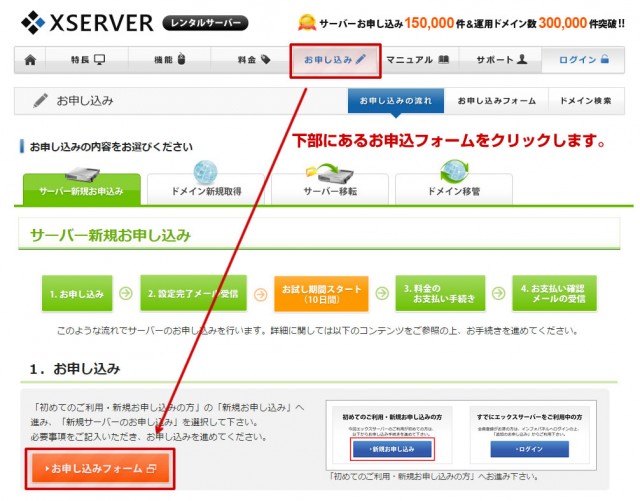The image size is (640, 501).
Task: Open the お申し込み navigation item
Action: coord(335,60)
